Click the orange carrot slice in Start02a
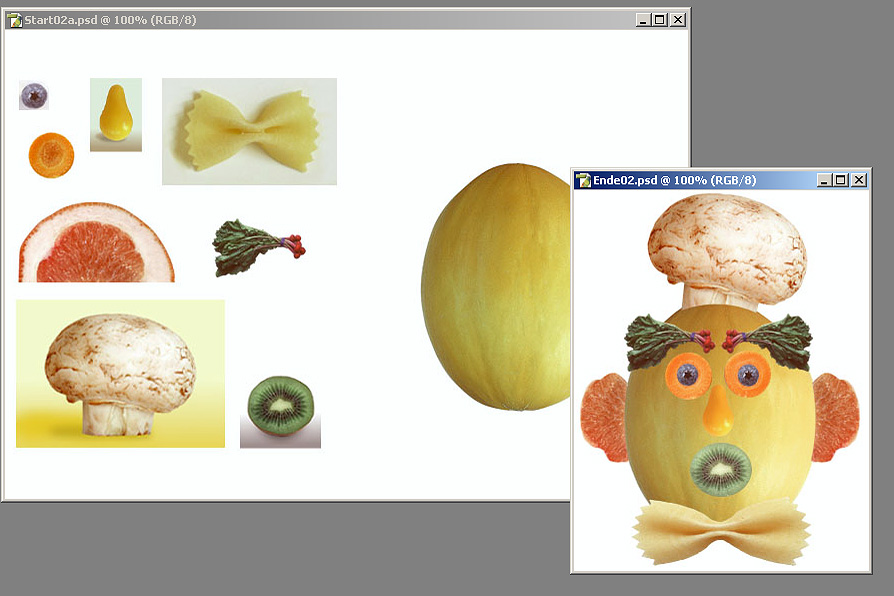The image size is (894, 596). point(51,154)
